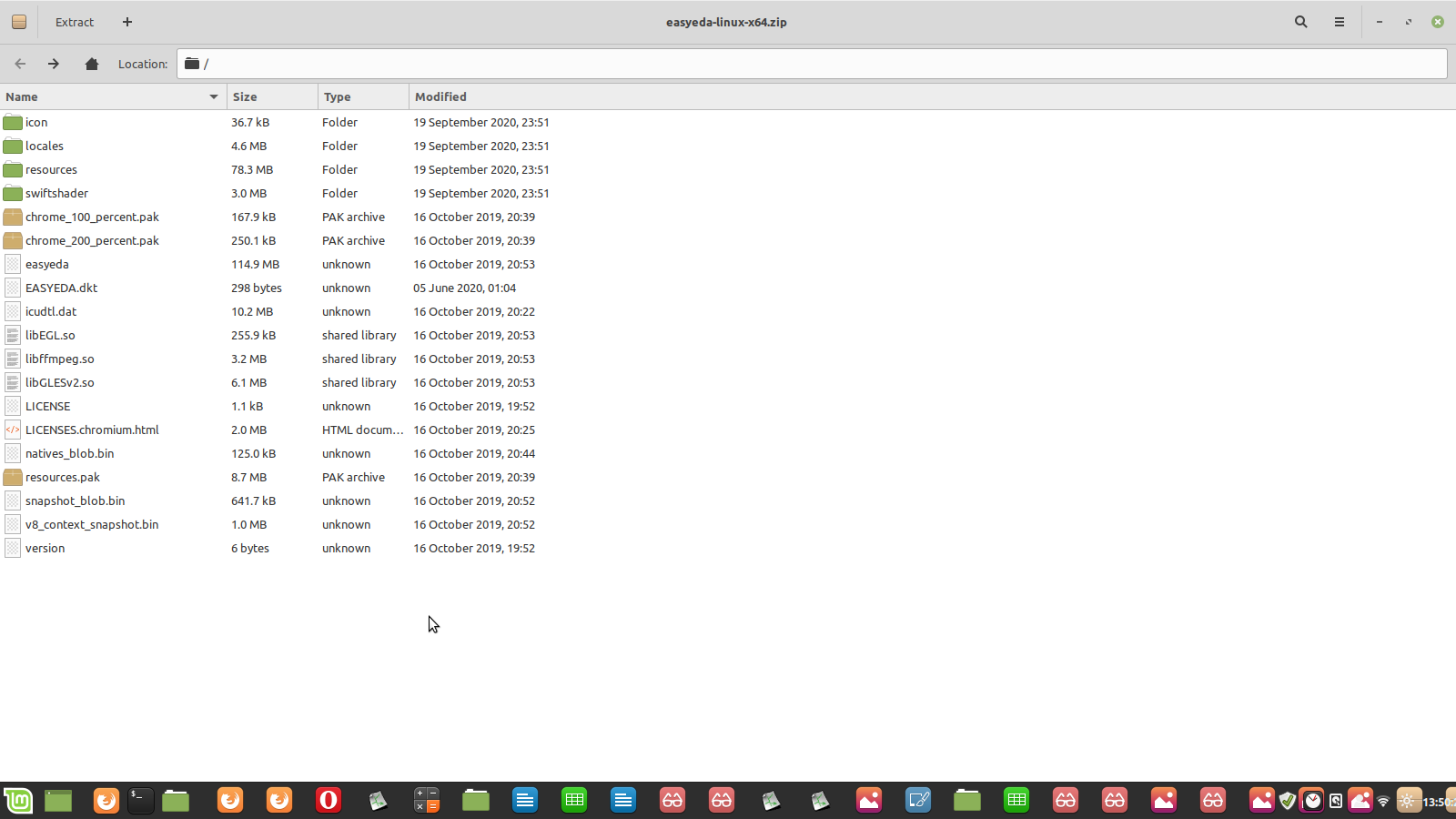
Task: Click the 78.3 MB size of resources
Action: (252, 169)
